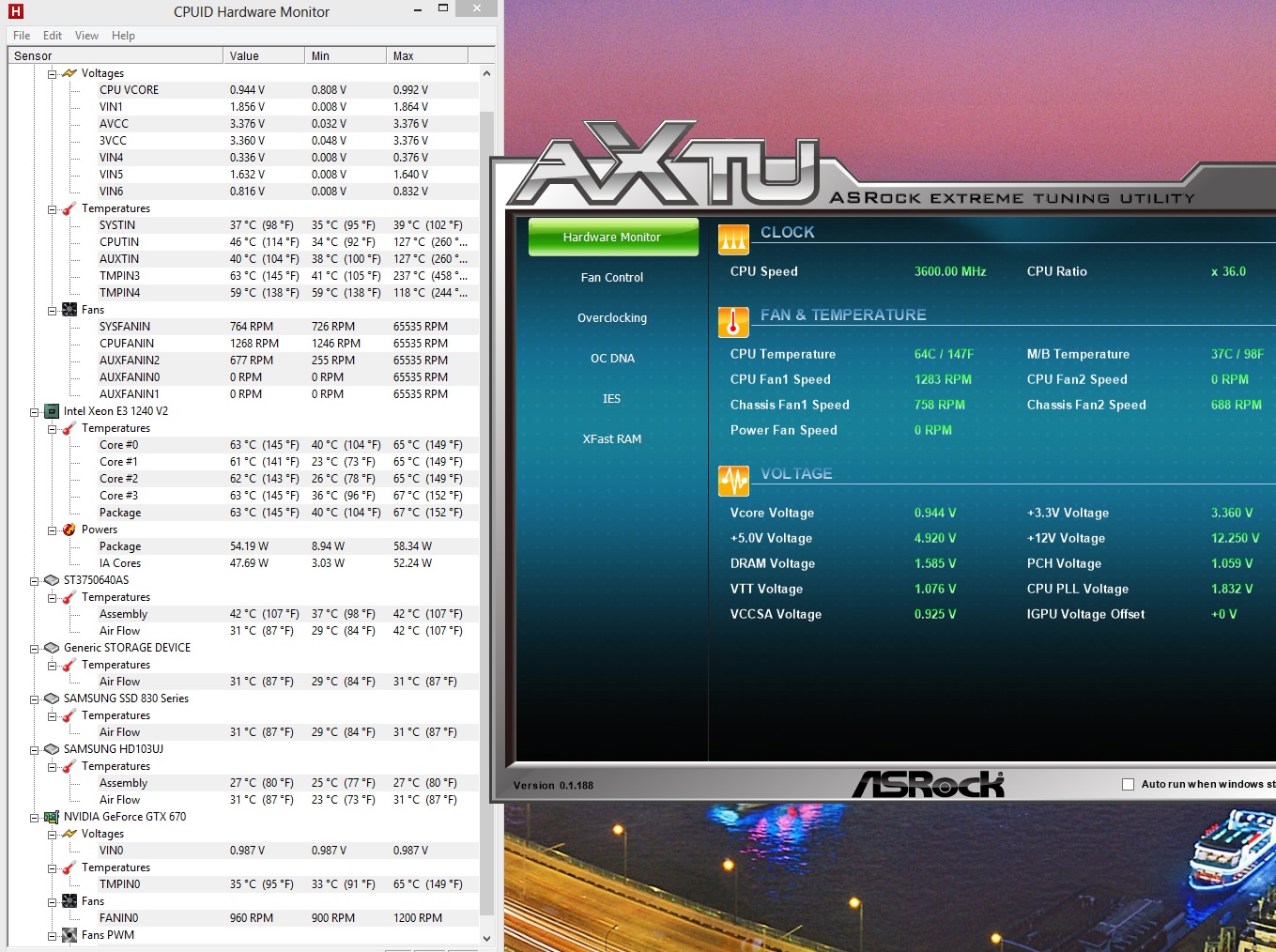Viewport: 1276px width, 952px height.
Task: Click the SAMSUNG HD103UJ drive icon
Action: tap(52, 749)
